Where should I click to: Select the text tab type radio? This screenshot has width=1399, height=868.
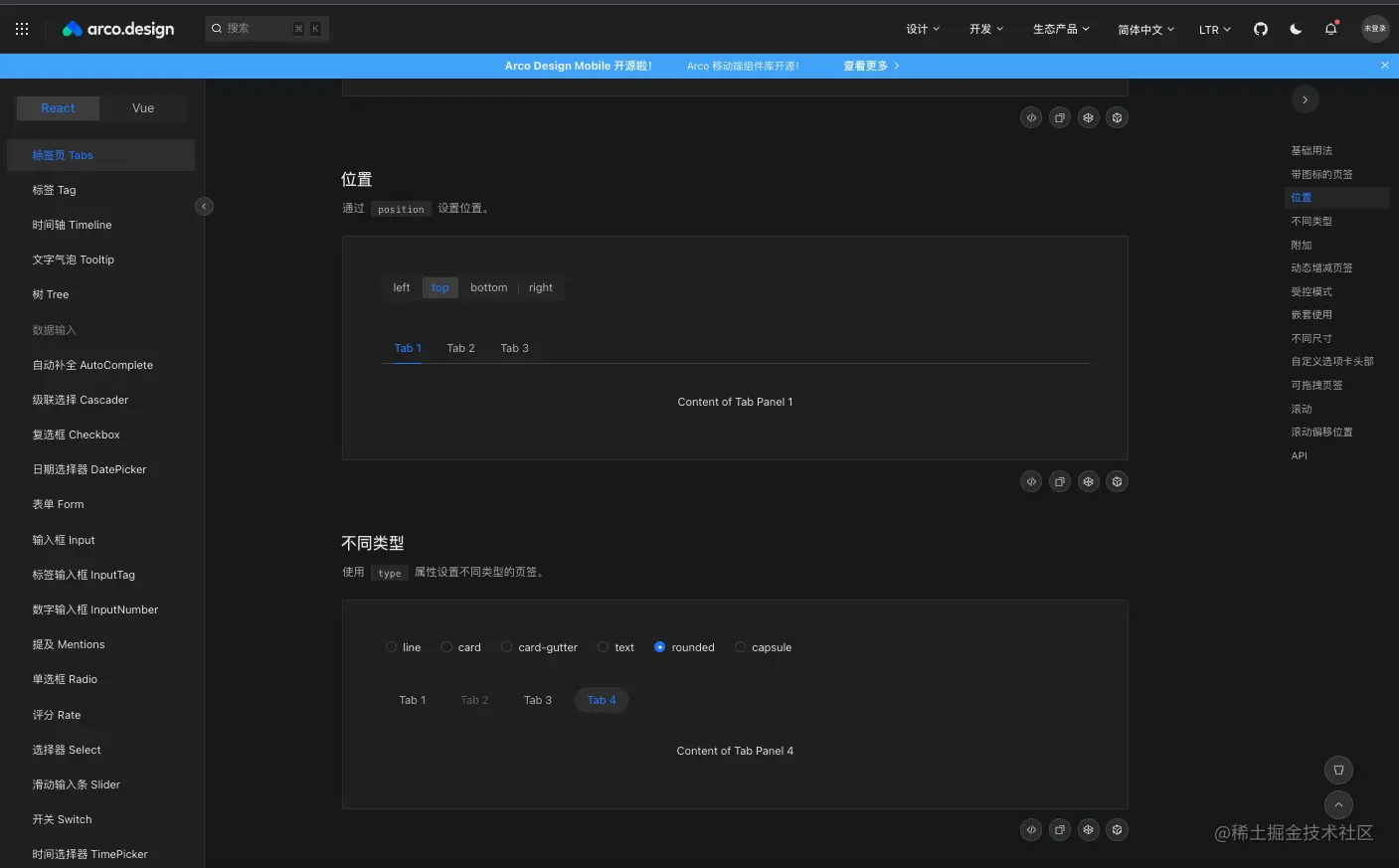(604, 647)
